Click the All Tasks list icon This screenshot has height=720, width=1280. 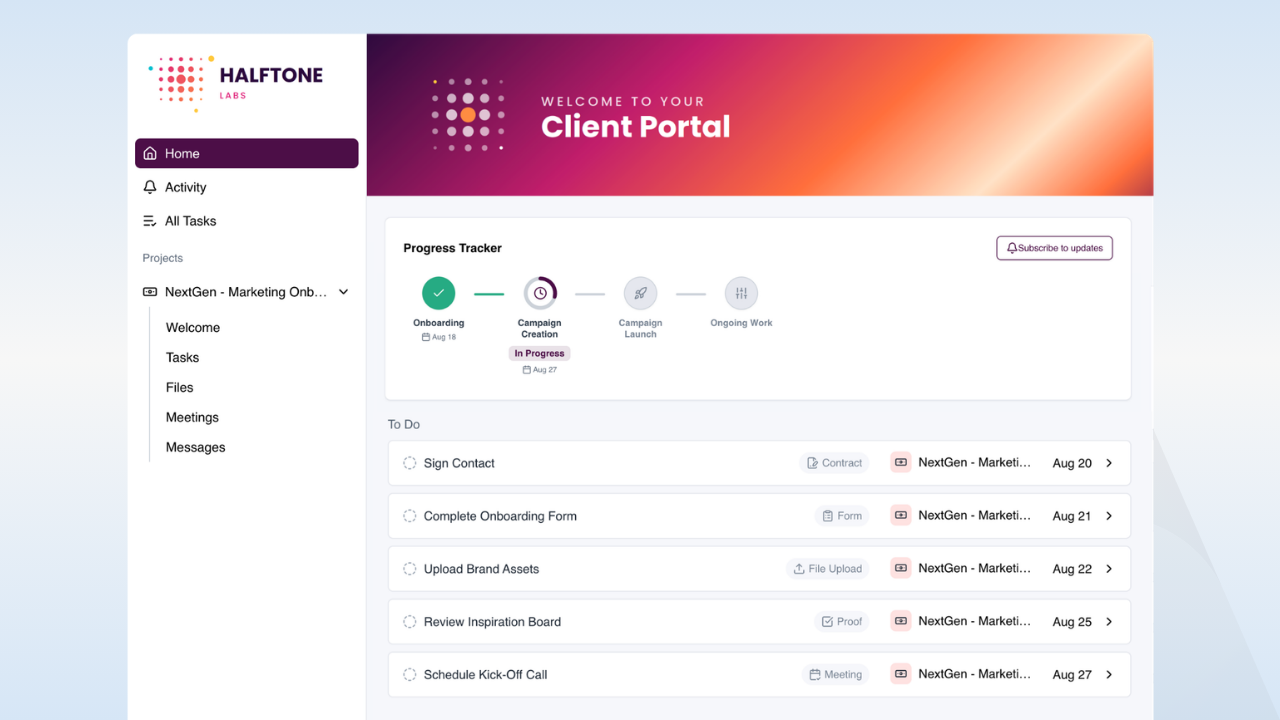click(150, 221)
